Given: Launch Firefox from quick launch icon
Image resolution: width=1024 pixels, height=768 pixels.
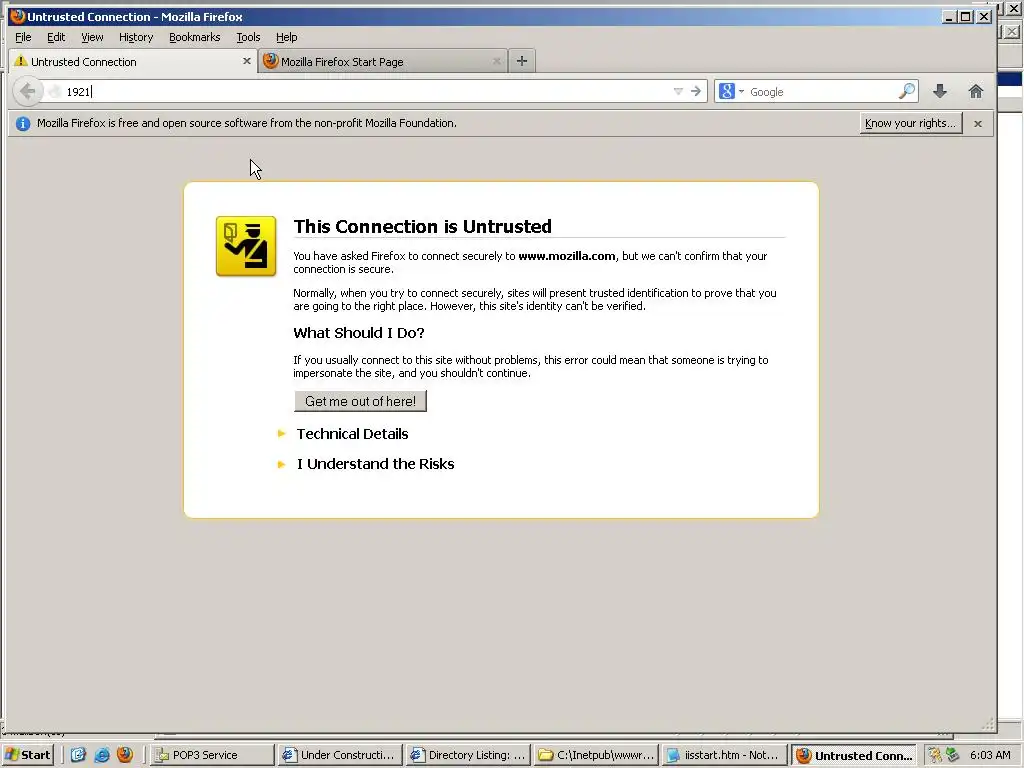Looking at the screenshot, I should coord(124,755).
